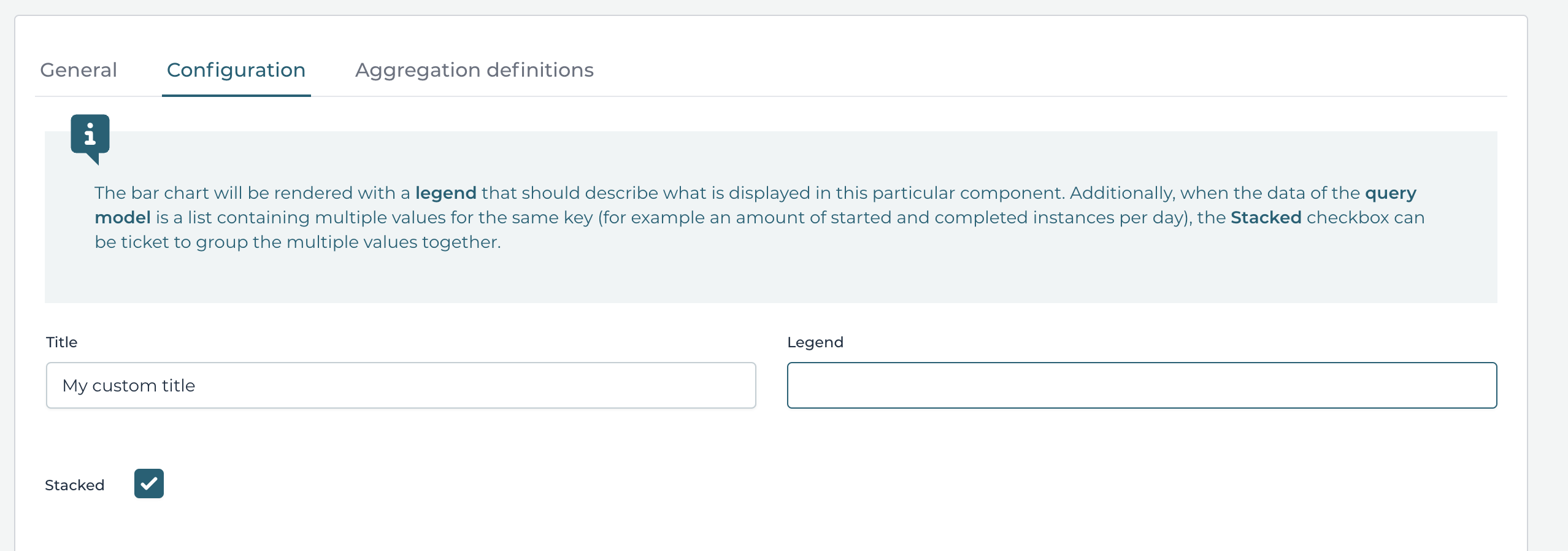The height and width of the screenshot is (551, 1568).
Task: Click the bold 'Stacked' word in the note
Action: [1266, 218]
